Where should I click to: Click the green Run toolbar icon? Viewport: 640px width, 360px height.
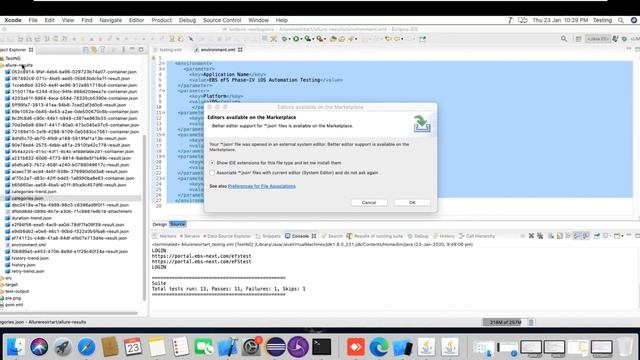click(x=296, y=39)
